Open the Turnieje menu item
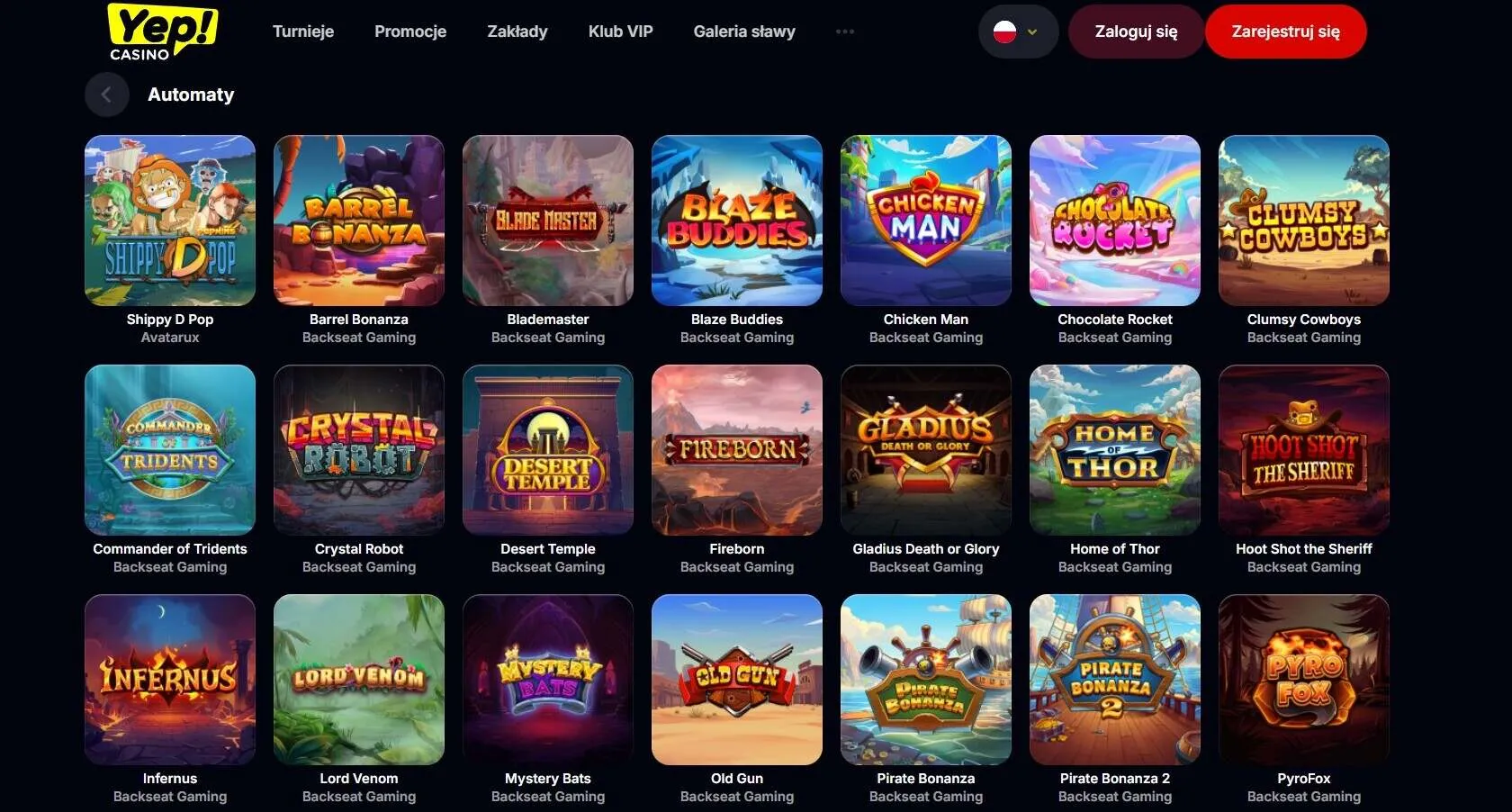Viewport: 1512px width, 812px height. (303, 32)
